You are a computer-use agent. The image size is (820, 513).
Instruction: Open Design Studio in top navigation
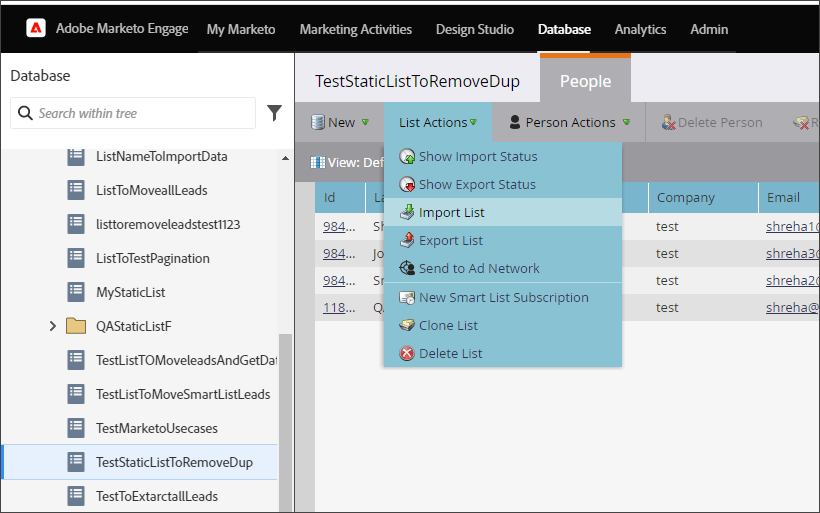[x=475, y=29]
